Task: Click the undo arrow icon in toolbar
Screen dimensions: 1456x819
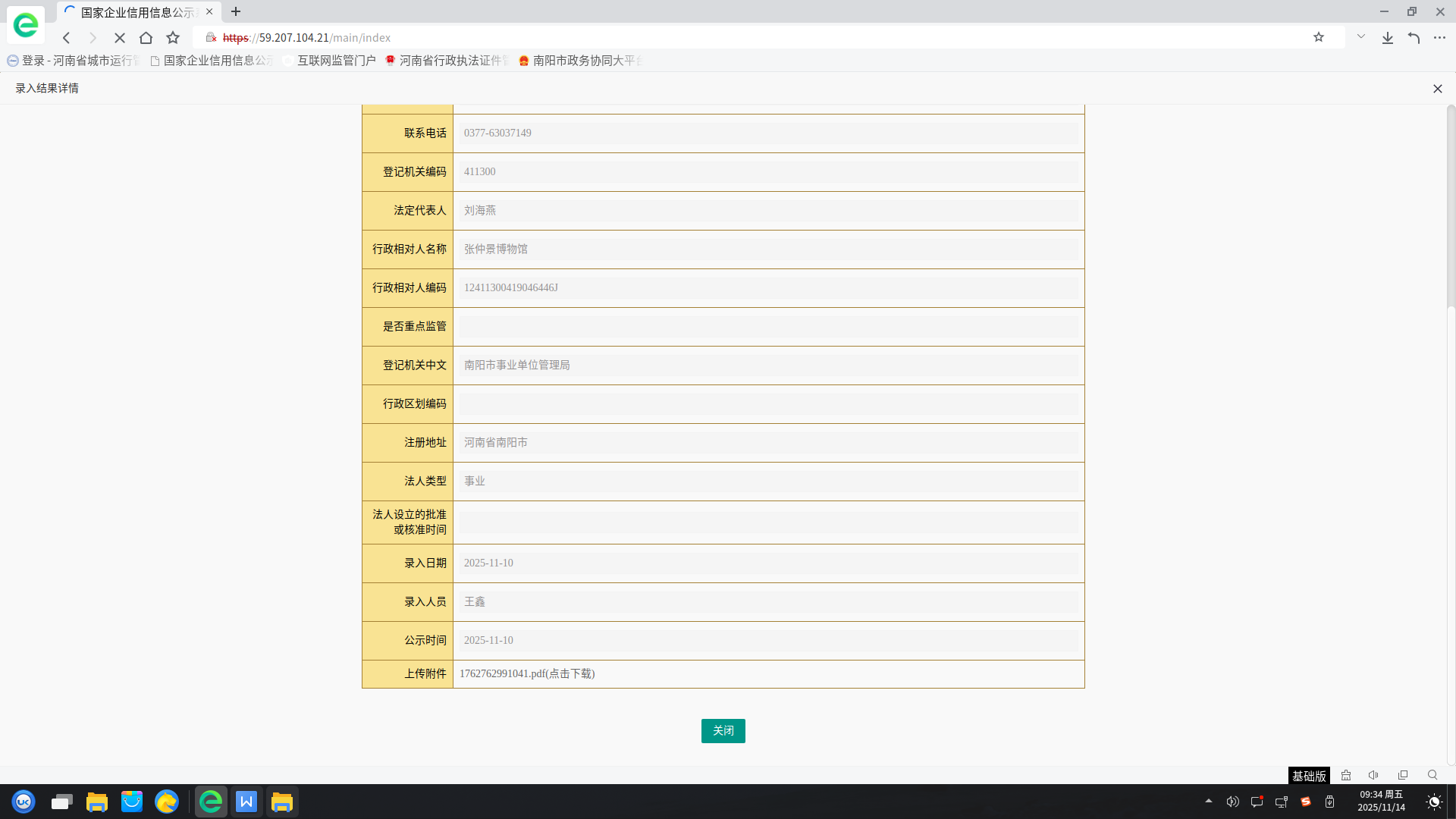Action: click(x=1414, y=38)
